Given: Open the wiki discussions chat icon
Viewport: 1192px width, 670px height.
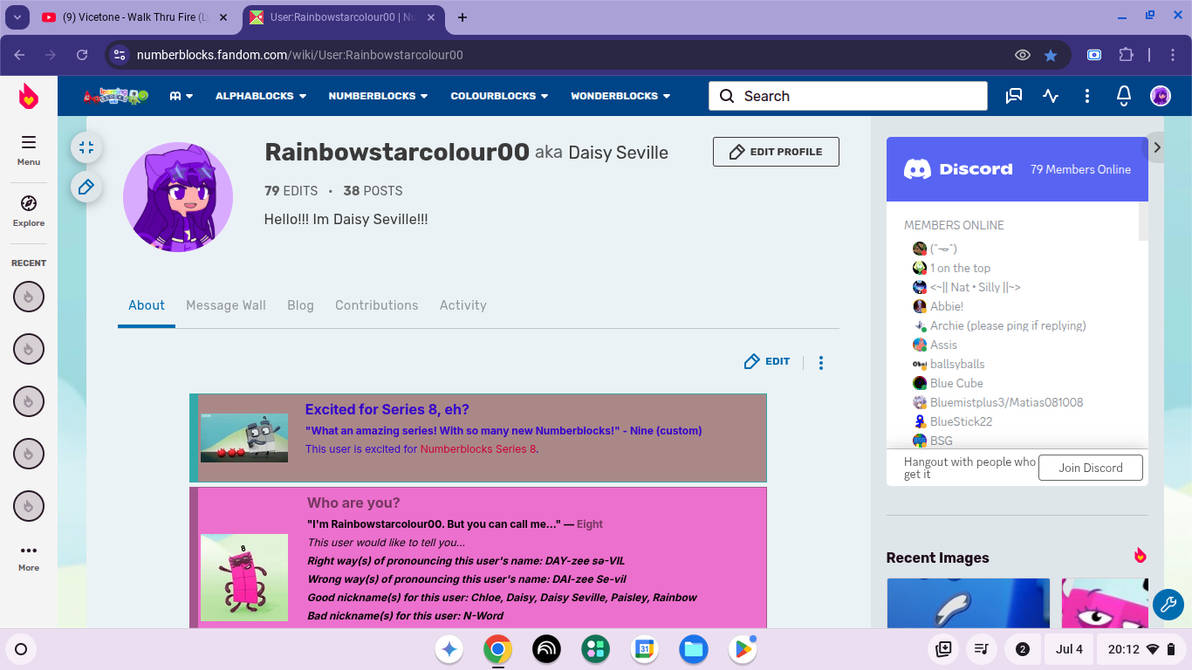Looking at the screenshot, I should [x=1013, y=96].
